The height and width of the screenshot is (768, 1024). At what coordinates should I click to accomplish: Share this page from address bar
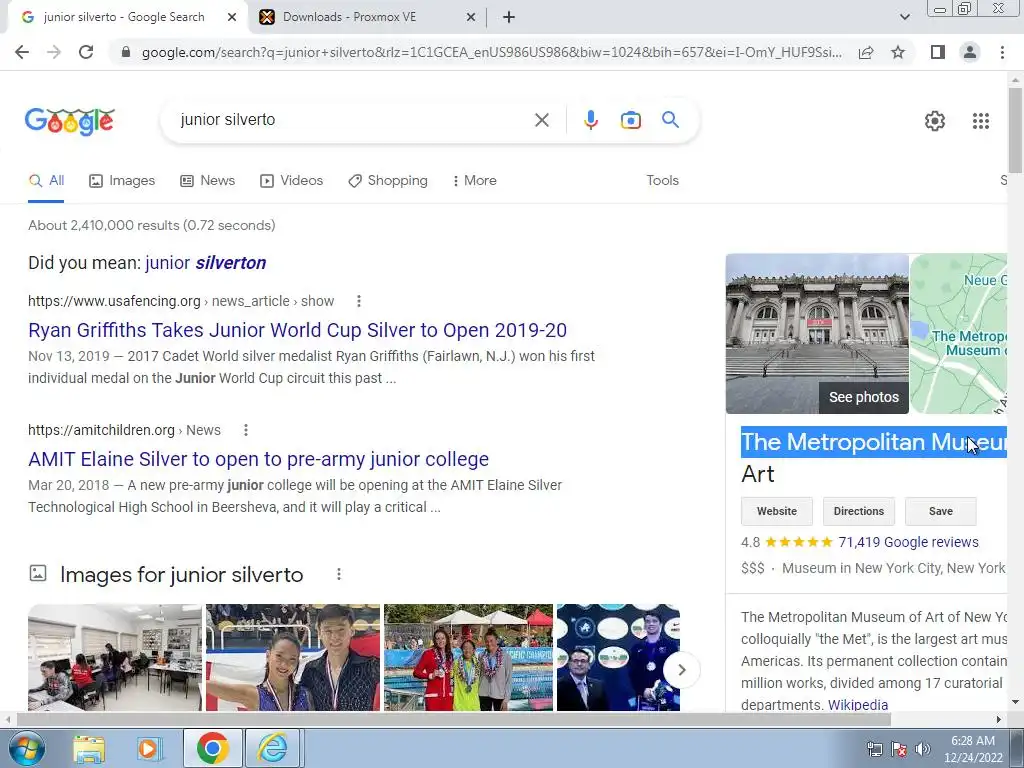point(866,52)
